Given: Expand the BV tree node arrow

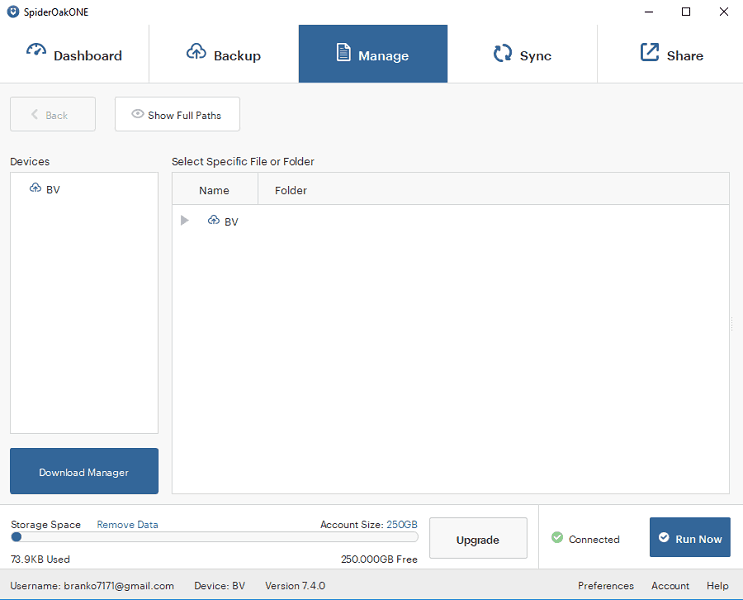Looking at the screenshot, I should 185,220.
